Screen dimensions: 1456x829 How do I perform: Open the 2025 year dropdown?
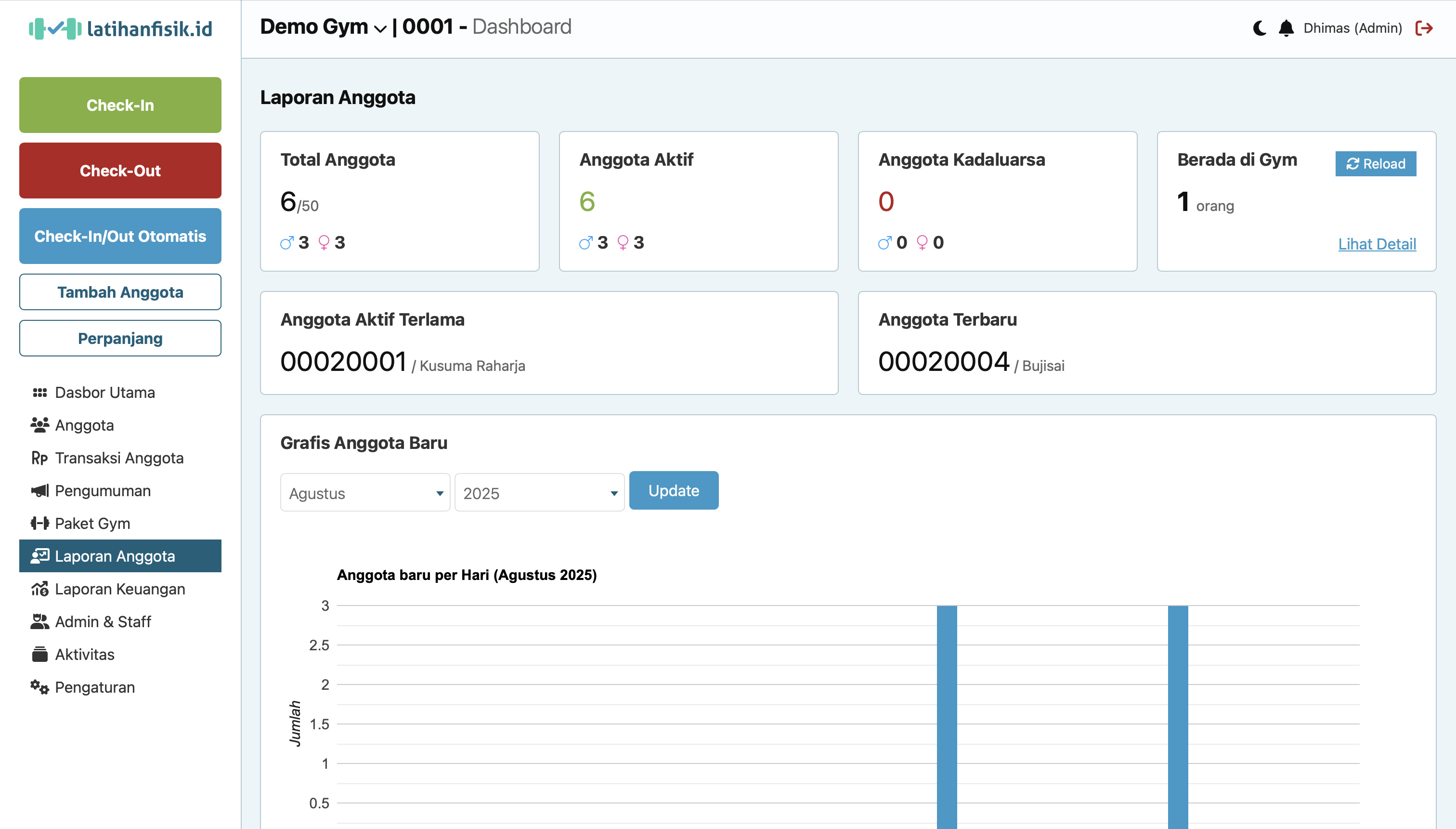coord(539,493)
